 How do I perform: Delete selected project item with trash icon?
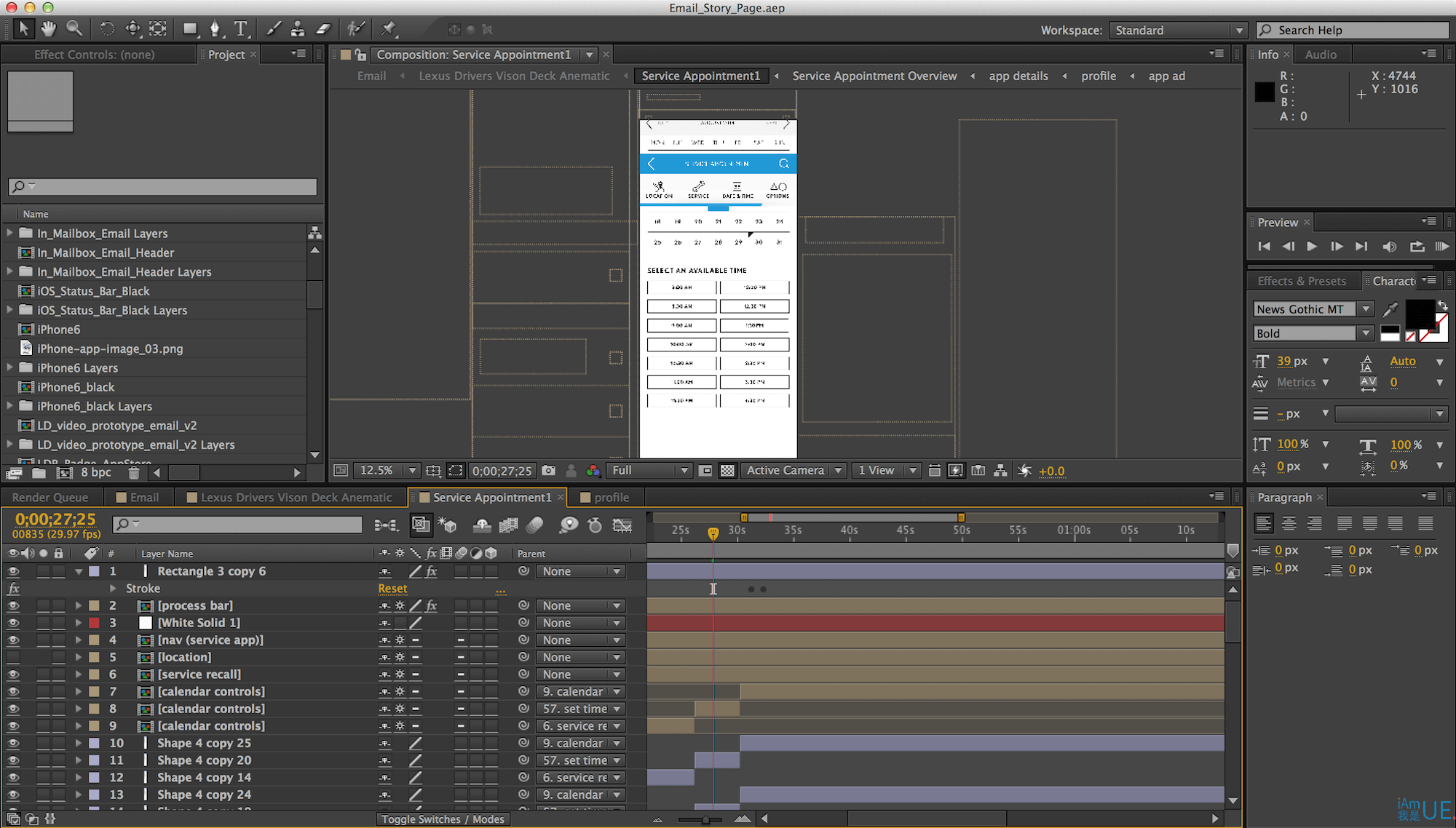coord(134,473)
